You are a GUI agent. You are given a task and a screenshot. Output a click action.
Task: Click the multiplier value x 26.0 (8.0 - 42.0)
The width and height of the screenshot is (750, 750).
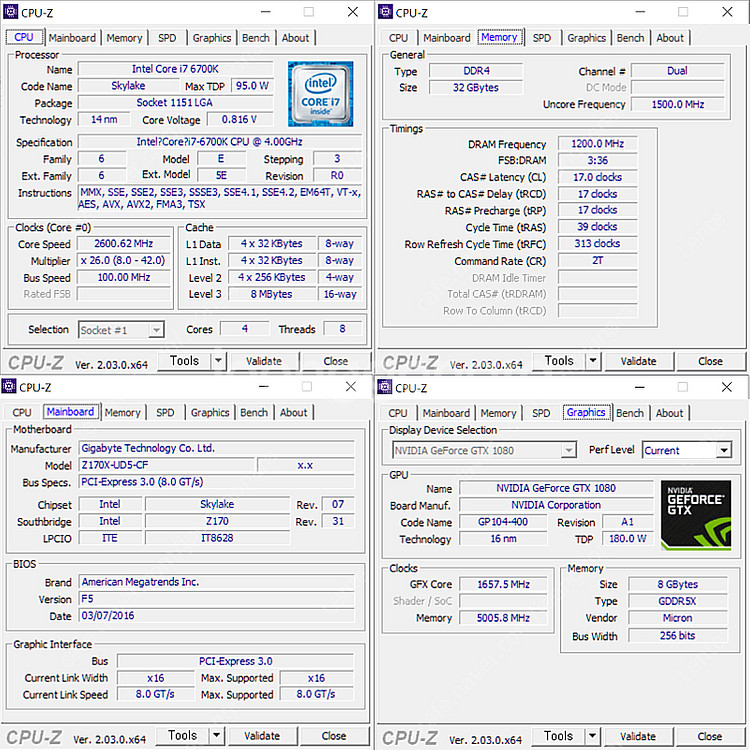point(123,260)
